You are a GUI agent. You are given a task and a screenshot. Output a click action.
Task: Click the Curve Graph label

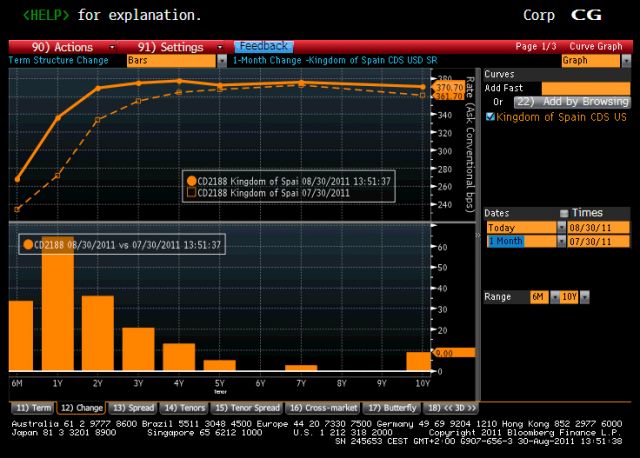point(596,47)
